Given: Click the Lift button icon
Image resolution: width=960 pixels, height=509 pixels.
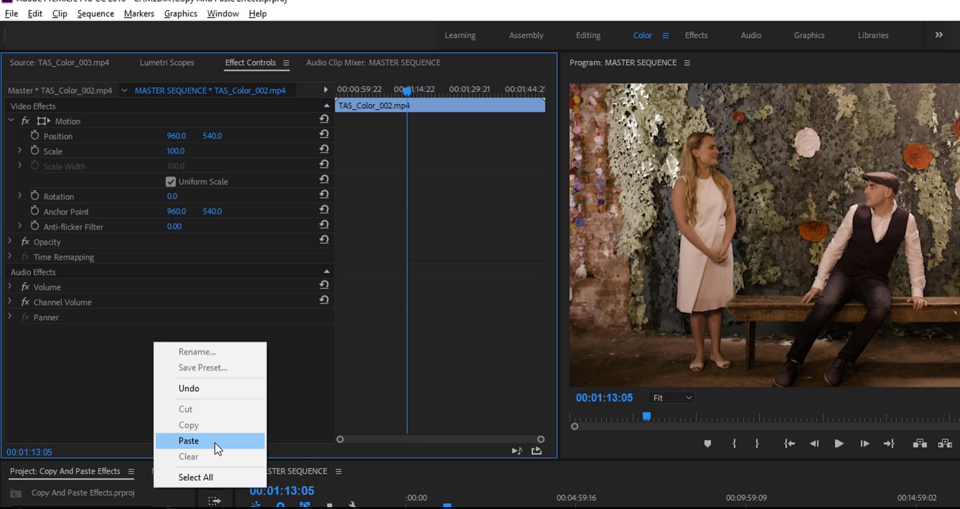Looking at the screenshot, I should 919,444.
